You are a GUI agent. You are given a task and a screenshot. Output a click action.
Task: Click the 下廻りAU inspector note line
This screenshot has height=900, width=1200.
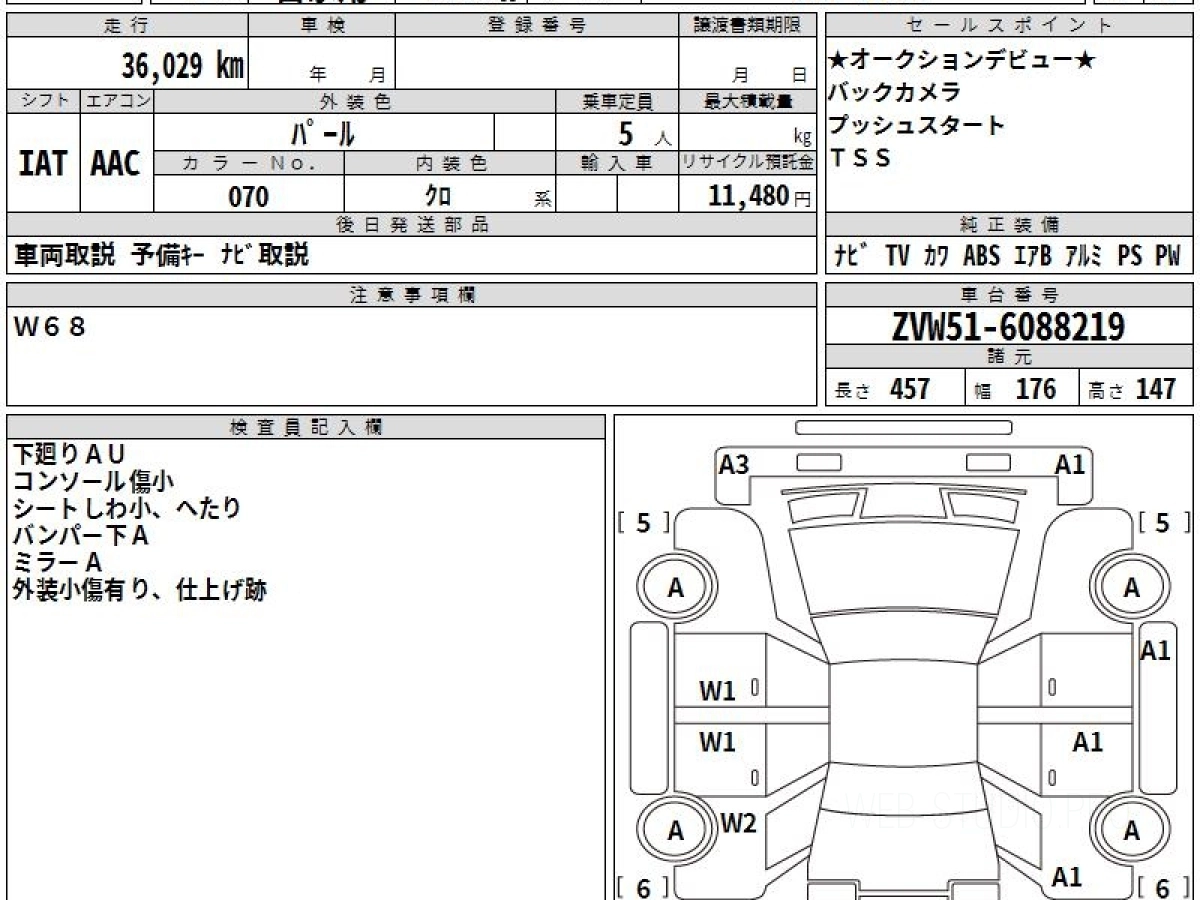(x=69, y=454)
